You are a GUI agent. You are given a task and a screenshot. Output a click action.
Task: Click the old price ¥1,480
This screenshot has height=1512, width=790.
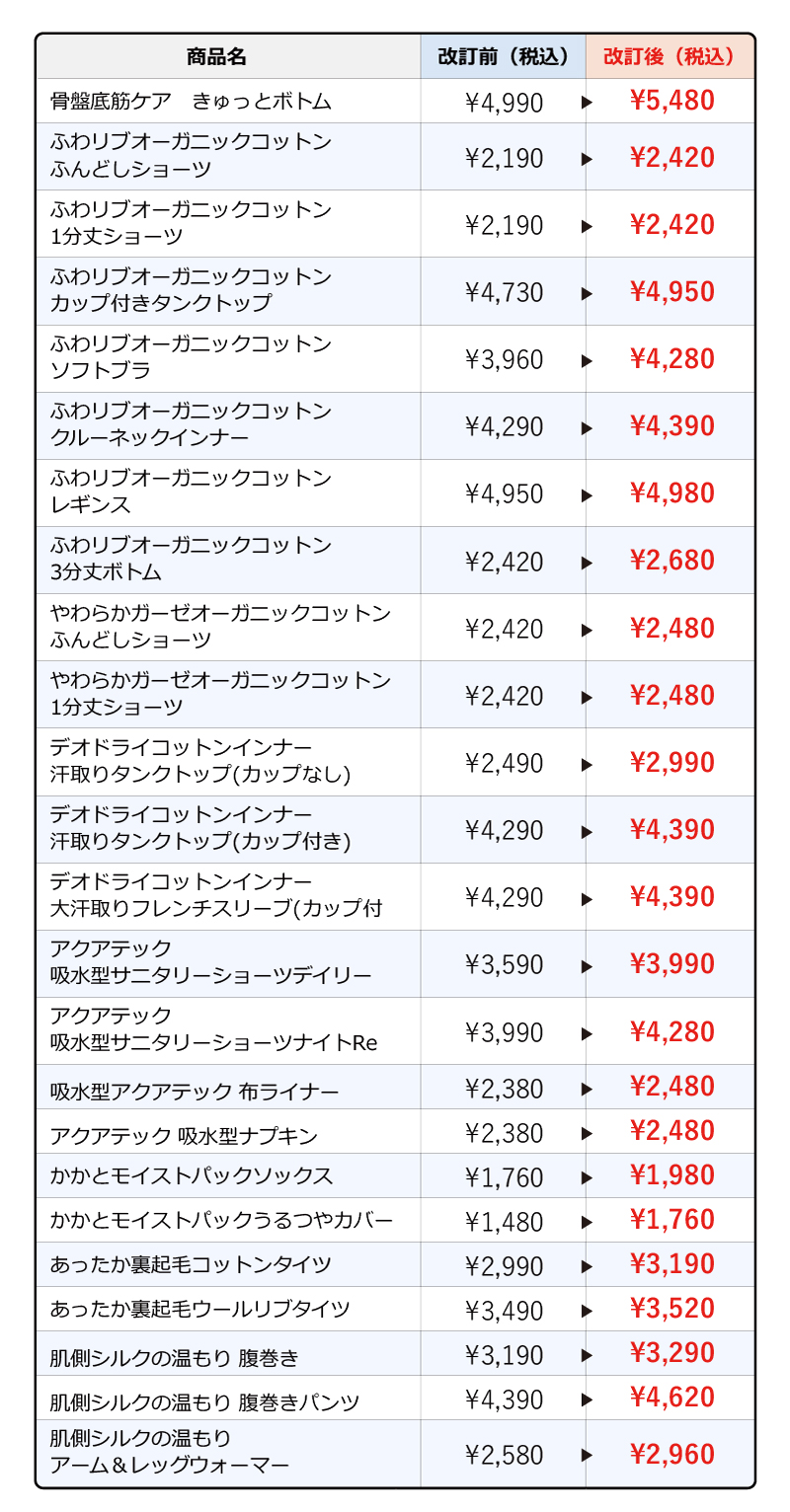pos(504,1222)
